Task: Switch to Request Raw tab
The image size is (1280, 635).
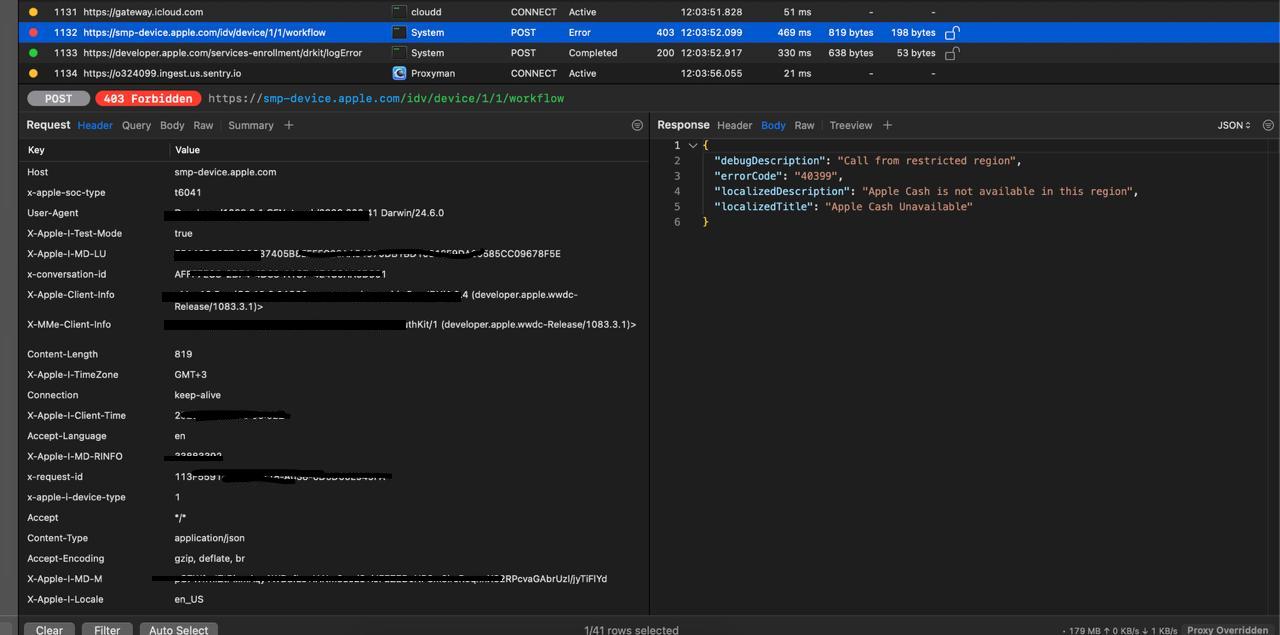Action: pos(203,125)
